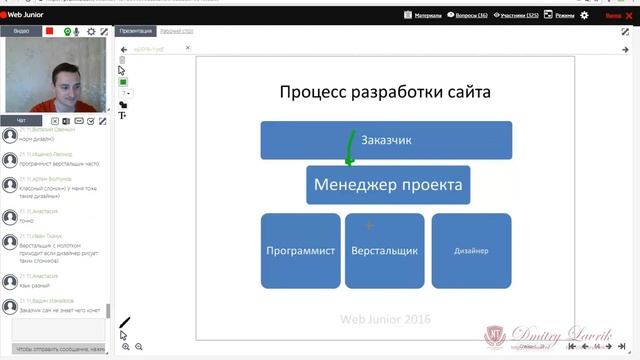Click the slide title Процесс разработки сайта
This screenshot has width=640, height=360.
[385, 92]
